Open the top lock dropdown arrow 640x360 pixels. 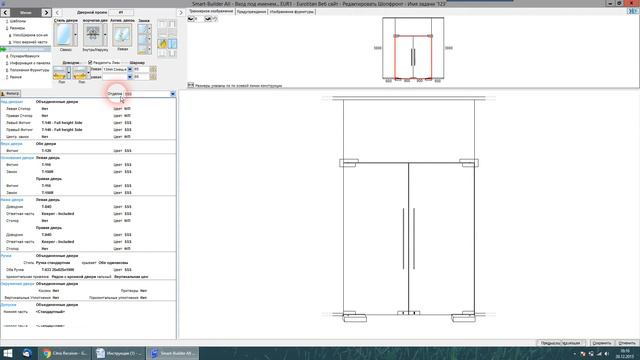[x=149, y=29]
